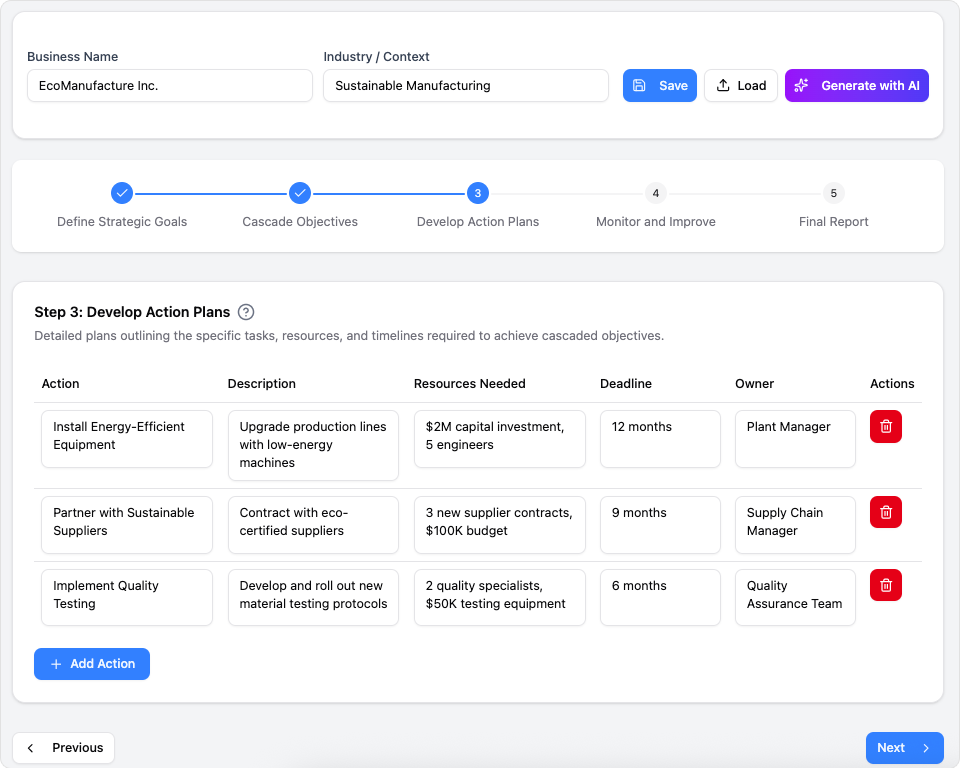
Task: Click the Description column header
Action: pos(261,384)
